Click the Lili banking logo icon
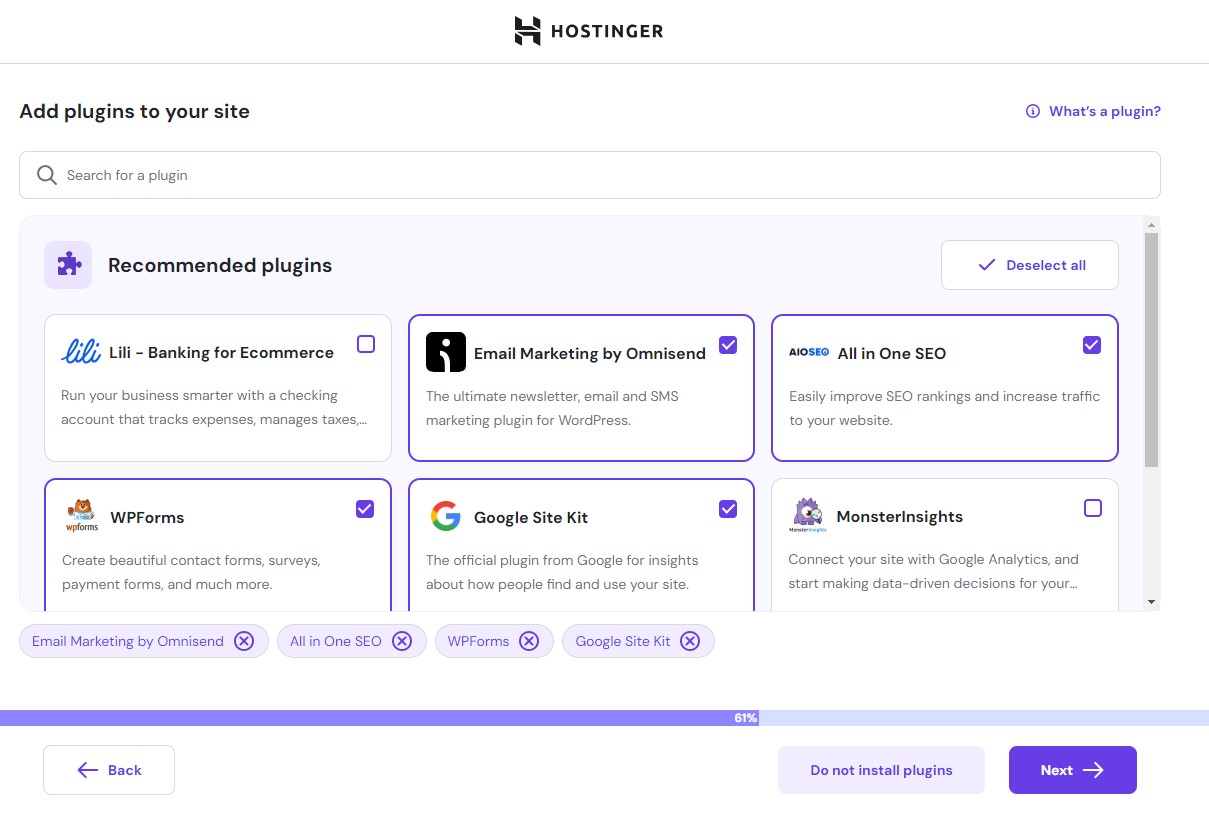1209x813 pixels. (81, 352)
